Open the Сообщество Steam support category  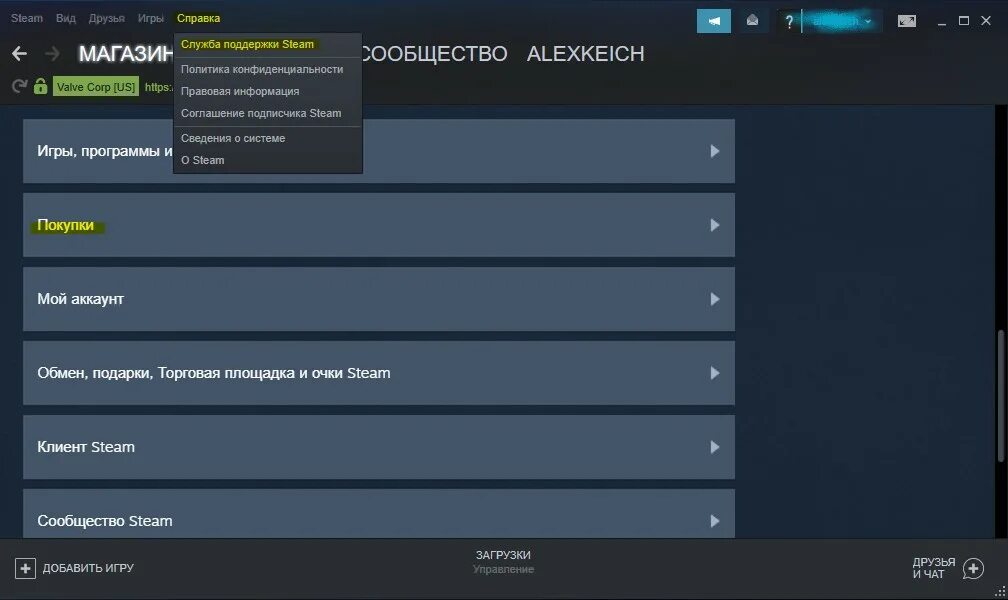click(379, 514)
